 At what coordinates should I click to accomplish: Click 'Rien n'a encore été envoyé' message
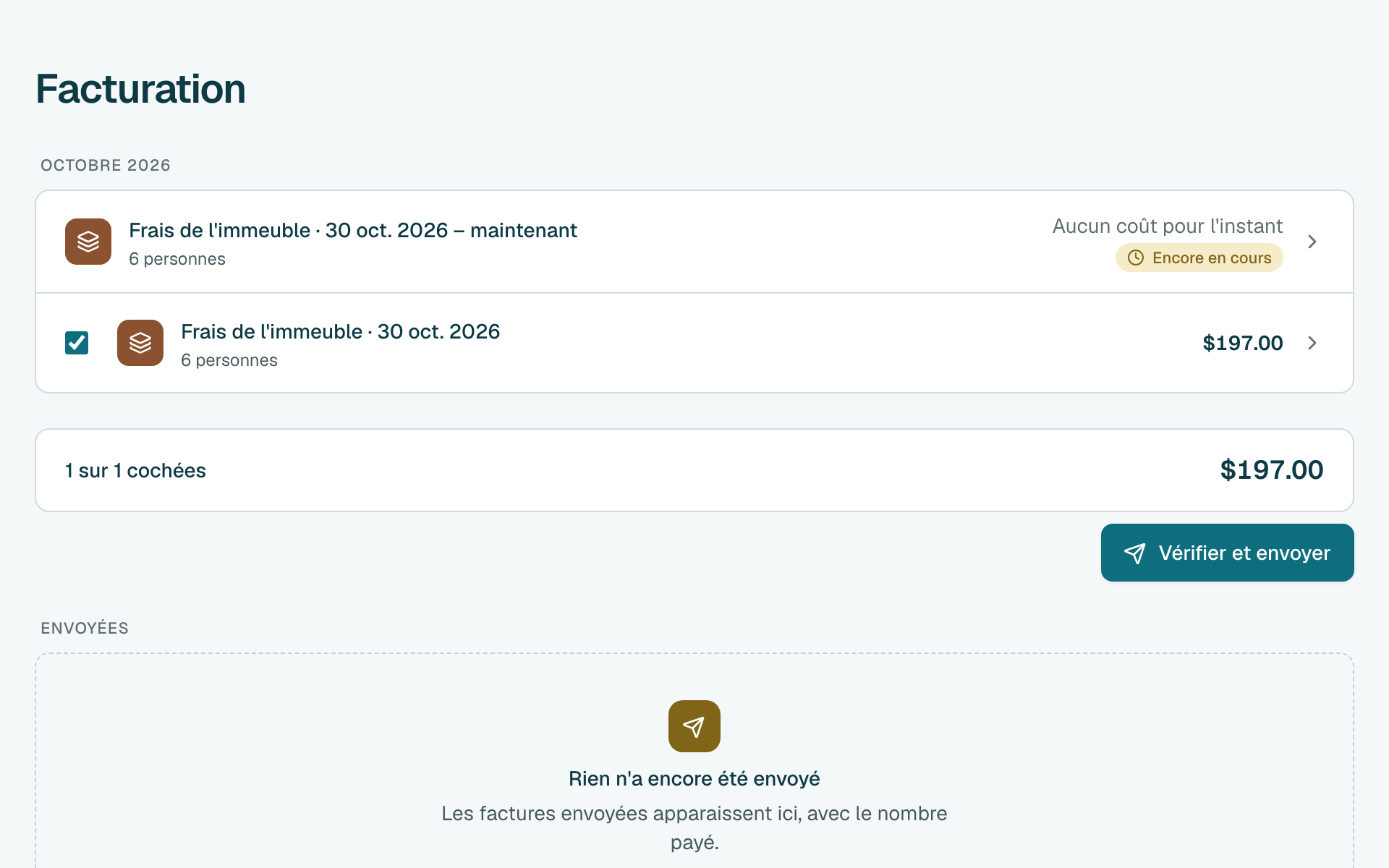tap(694, 779)
